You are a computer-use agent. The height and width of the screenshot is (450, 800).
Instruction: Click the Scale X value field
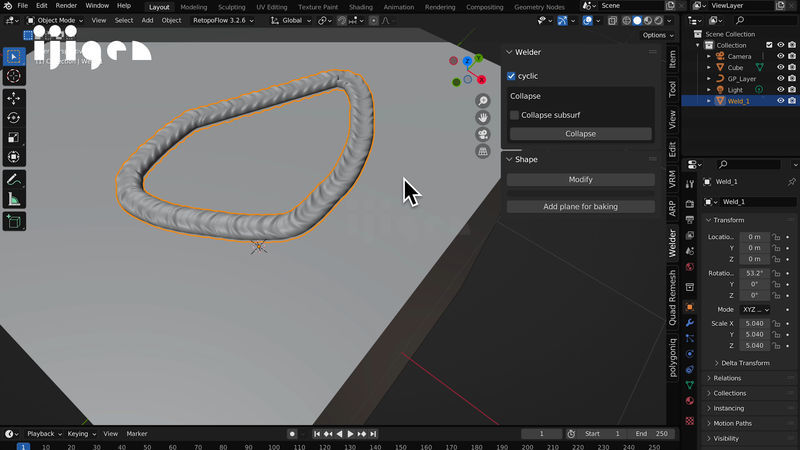(755, 323)
